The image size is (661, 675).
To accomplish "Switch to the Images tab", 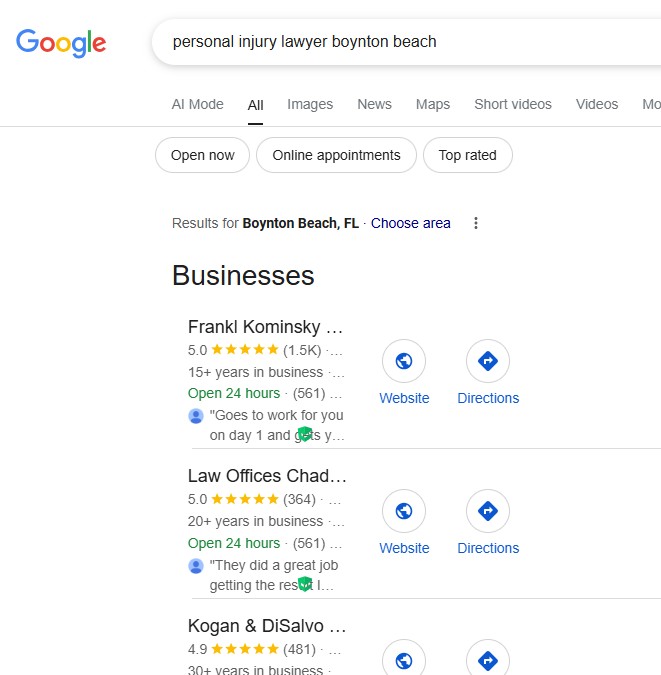I will click(x=310, y=104).
